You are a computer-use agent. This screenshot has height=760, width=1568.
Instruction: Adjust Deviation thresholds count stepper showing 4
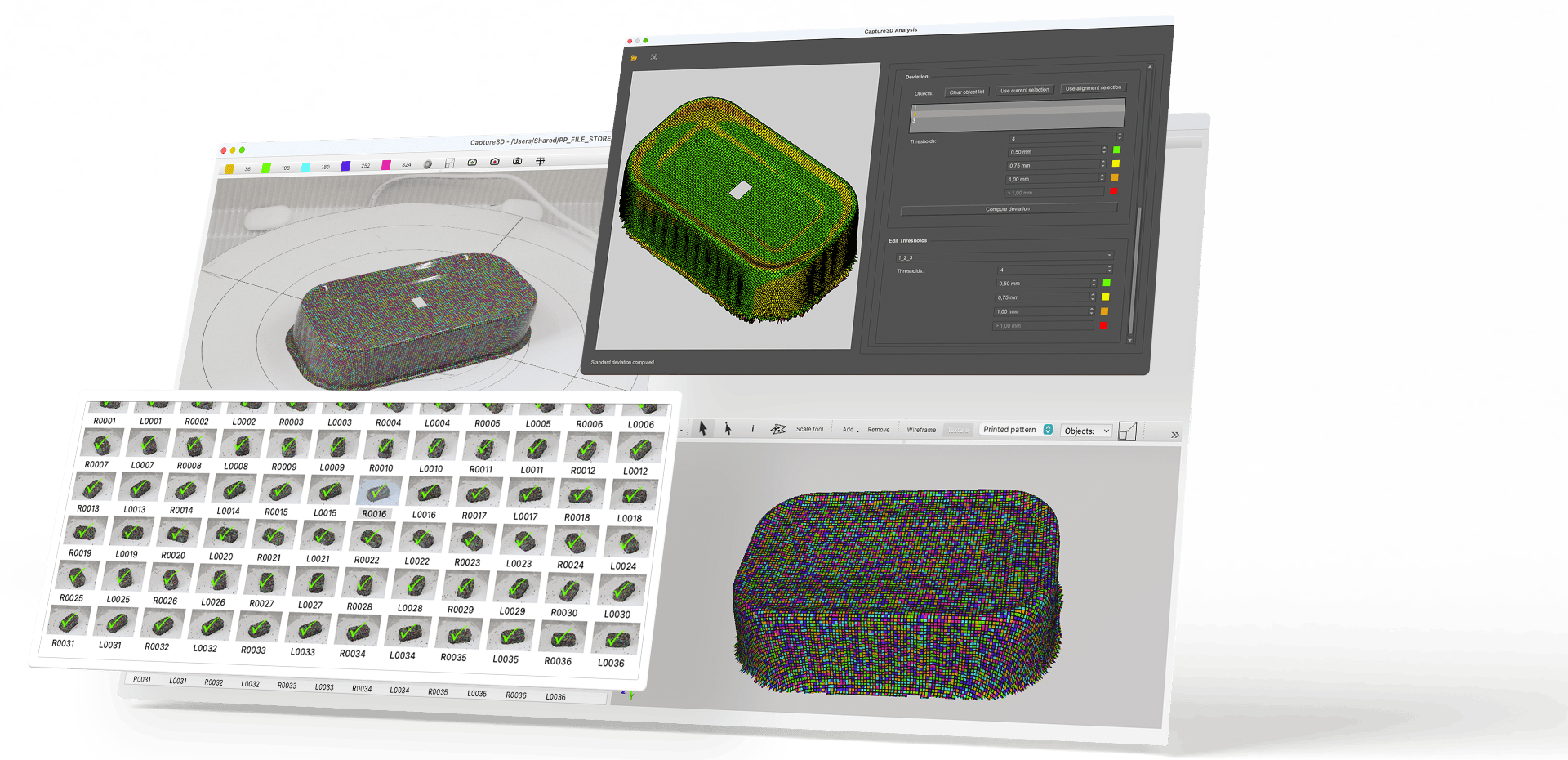click(1120, 136)
